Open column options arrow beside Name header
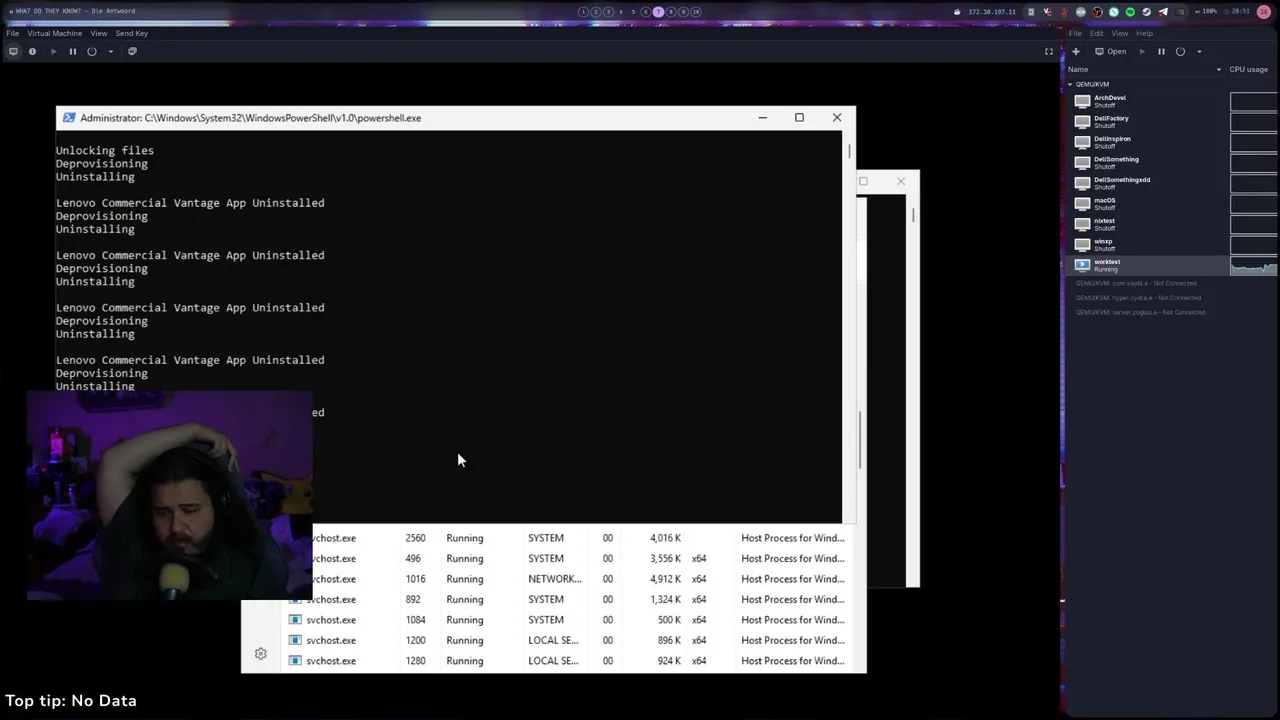The width and height of the screenshot is (1280, 720). (1218, 69)
